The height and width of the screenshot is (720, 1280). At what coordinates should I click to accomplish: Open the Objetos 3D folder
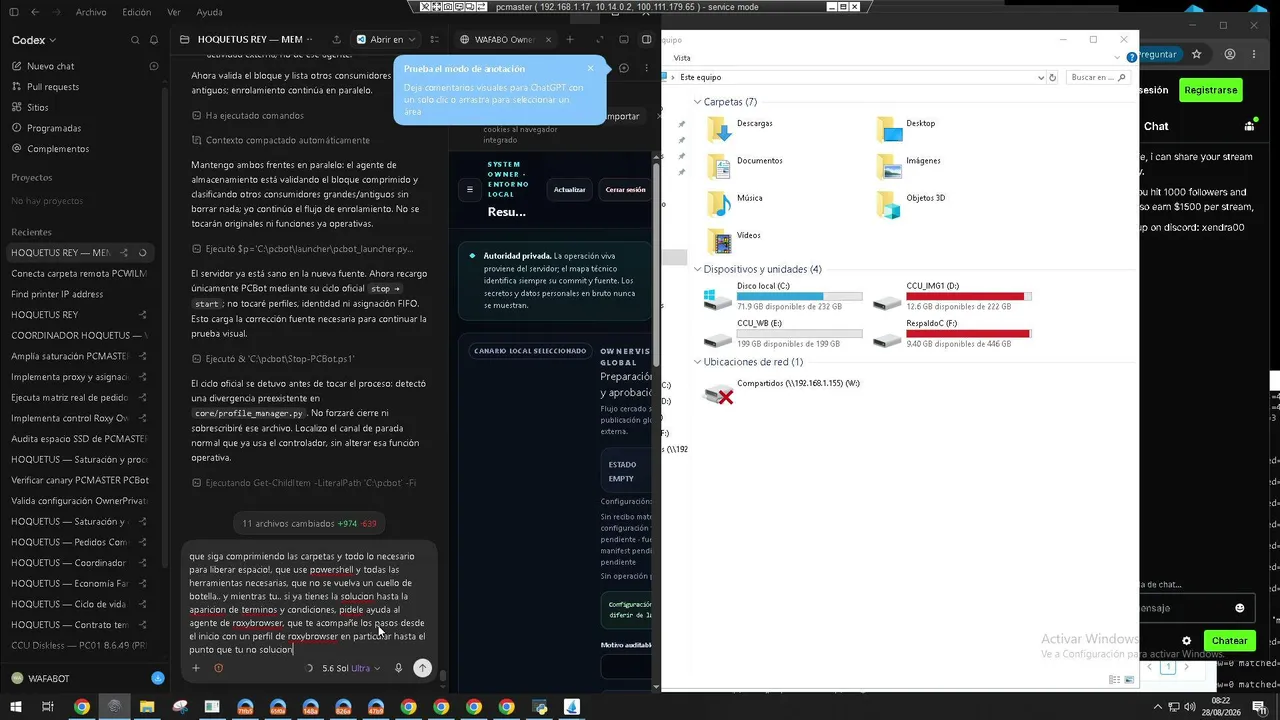click(x=911, y=203)
